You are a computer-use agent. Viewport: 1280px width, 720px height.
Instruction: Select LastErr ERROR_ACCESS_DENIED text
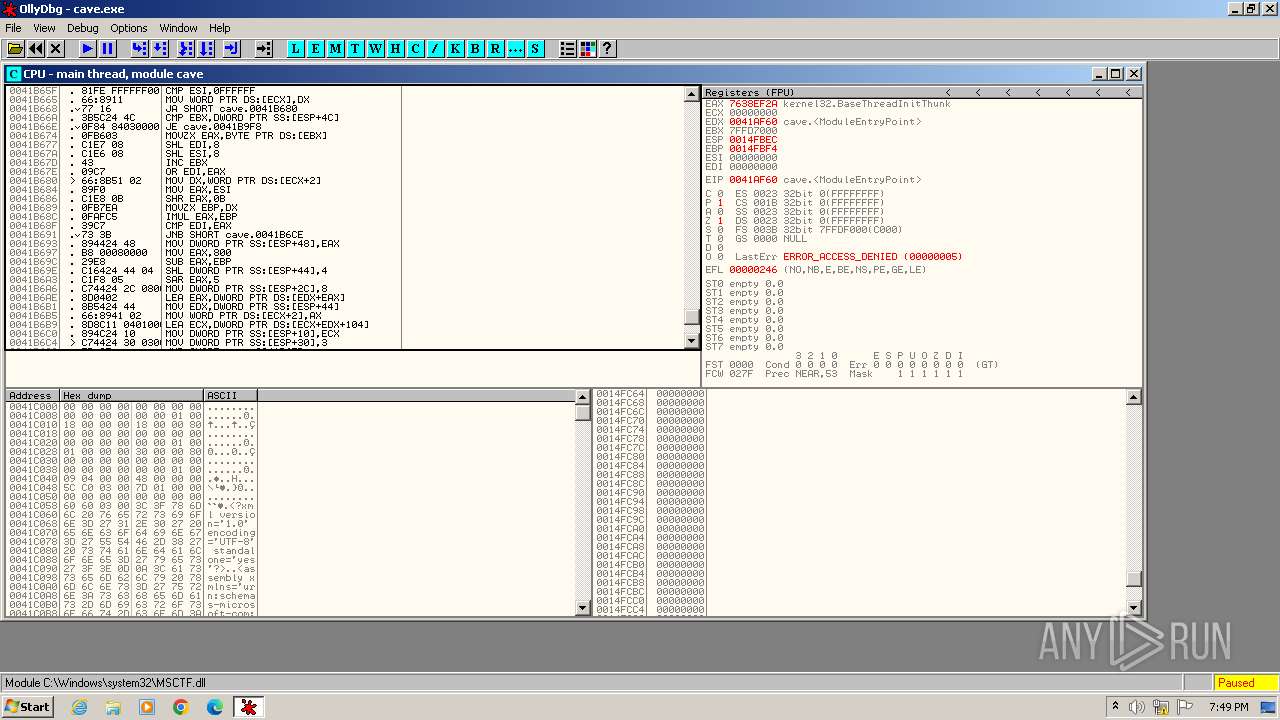873,257
